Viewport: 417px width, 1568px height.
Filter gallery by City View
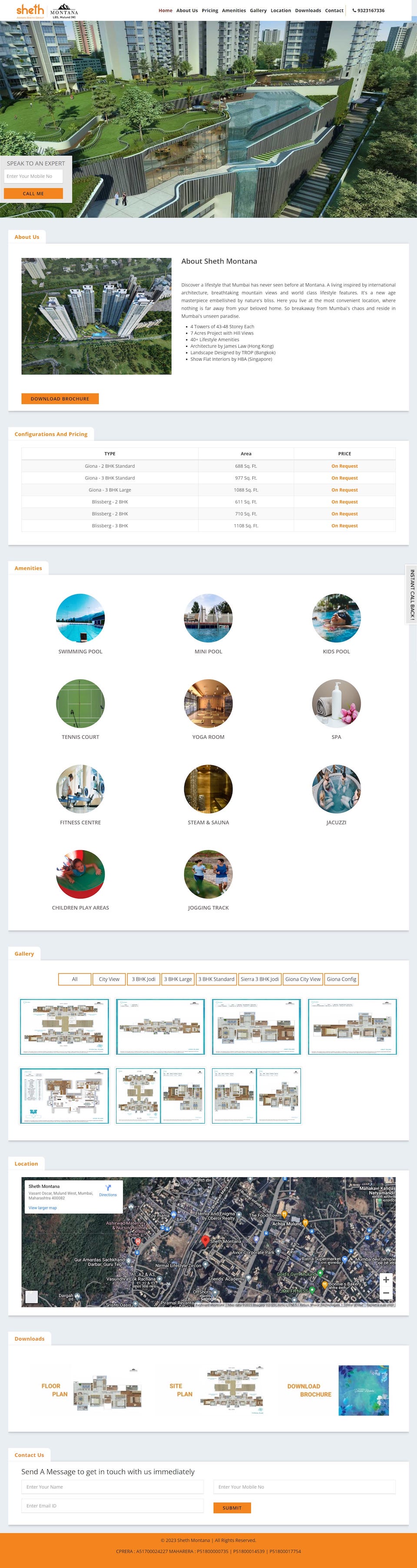(109, 979)
